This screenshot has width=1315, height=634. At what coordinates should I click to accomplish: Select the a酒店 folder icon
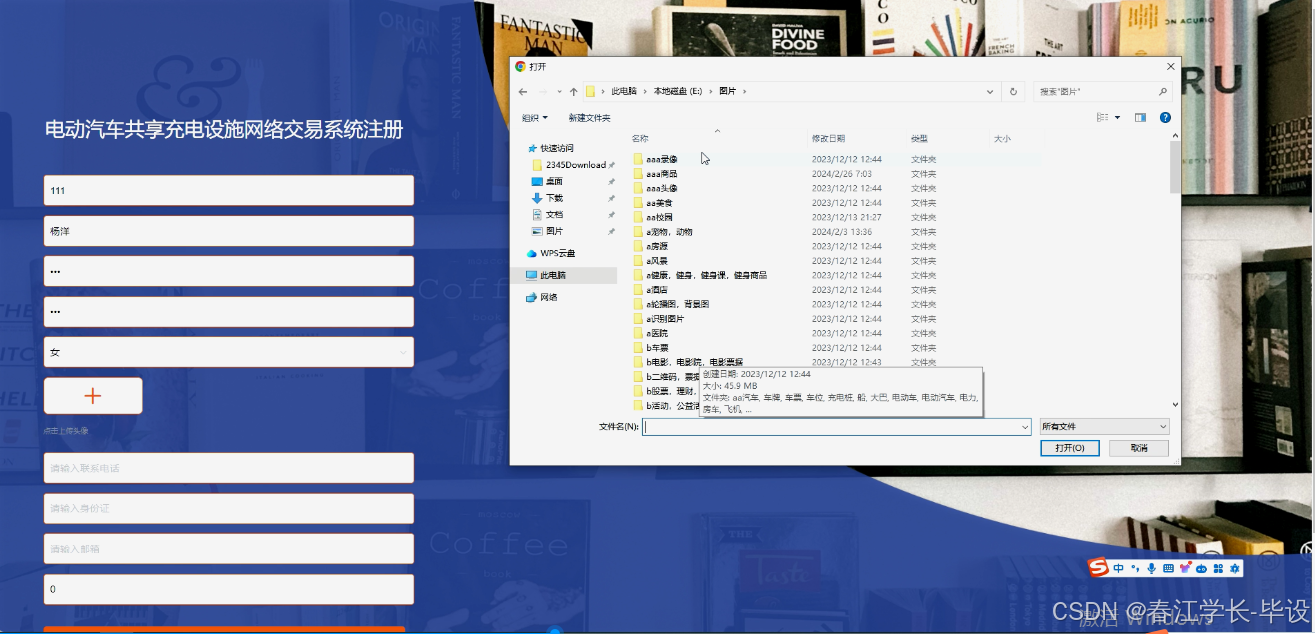(638, 290)
